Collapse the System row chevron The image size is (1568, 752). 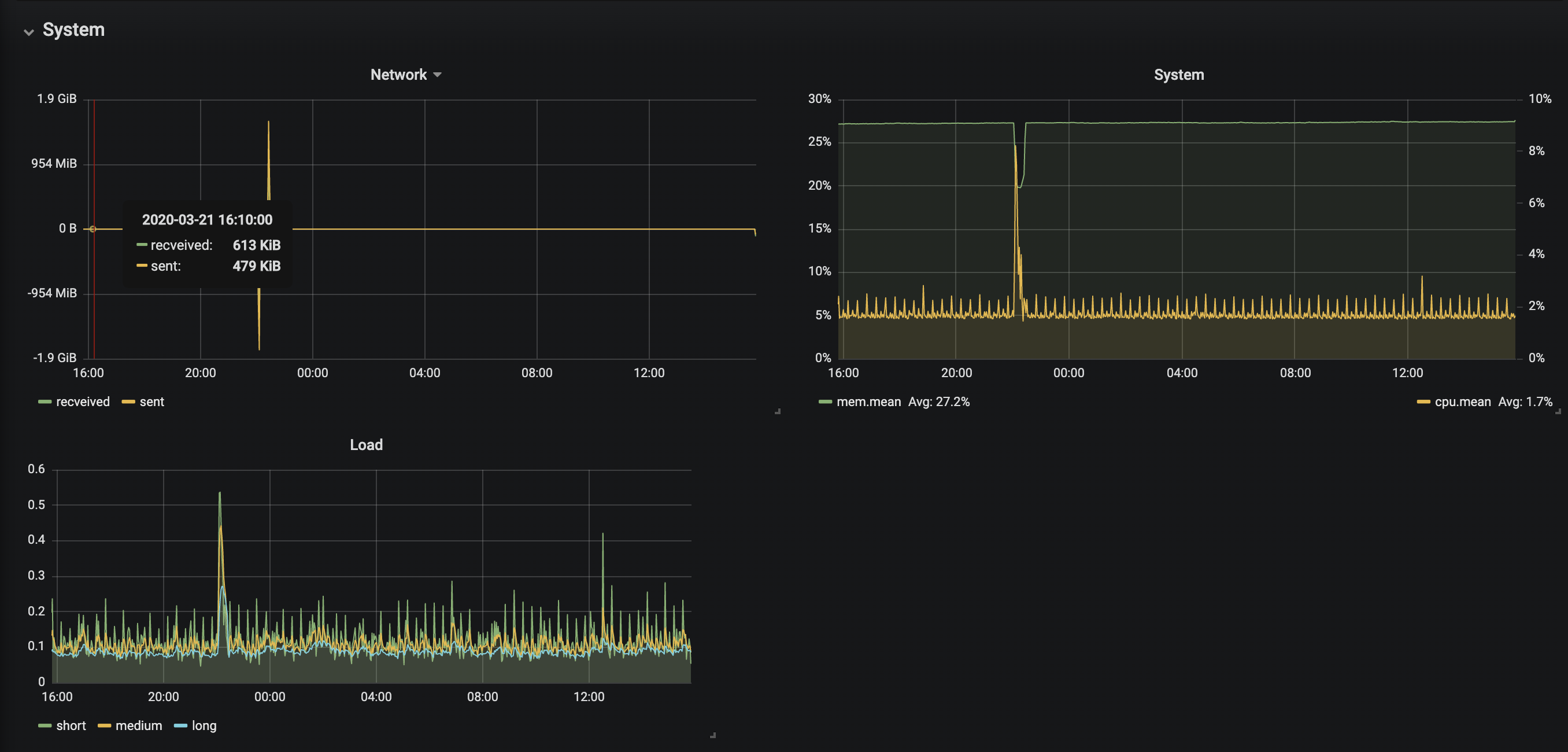tap(28, 32)
